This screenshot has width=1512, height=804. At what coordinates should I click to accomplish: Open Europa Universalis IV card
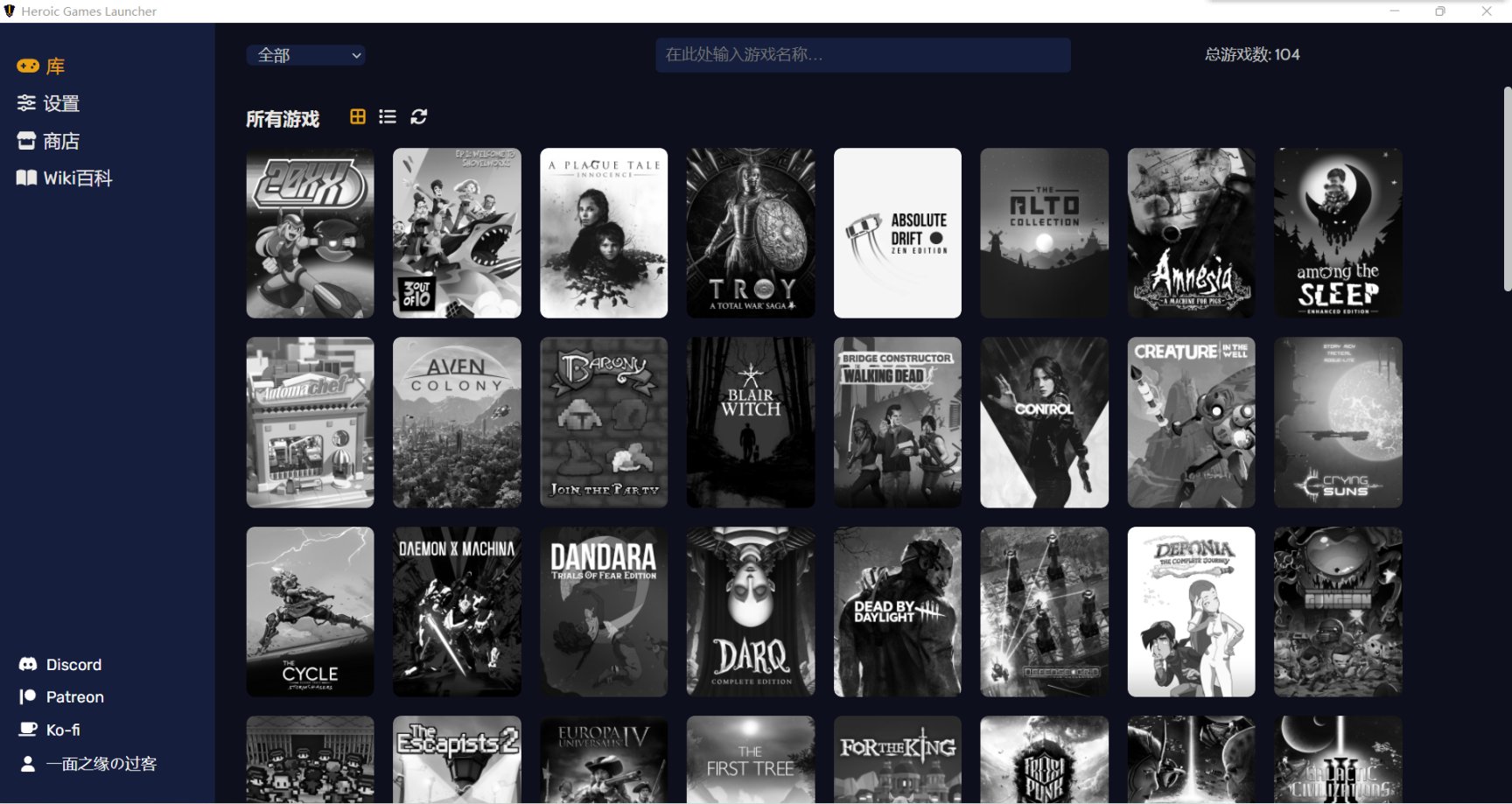coord(604,759)
